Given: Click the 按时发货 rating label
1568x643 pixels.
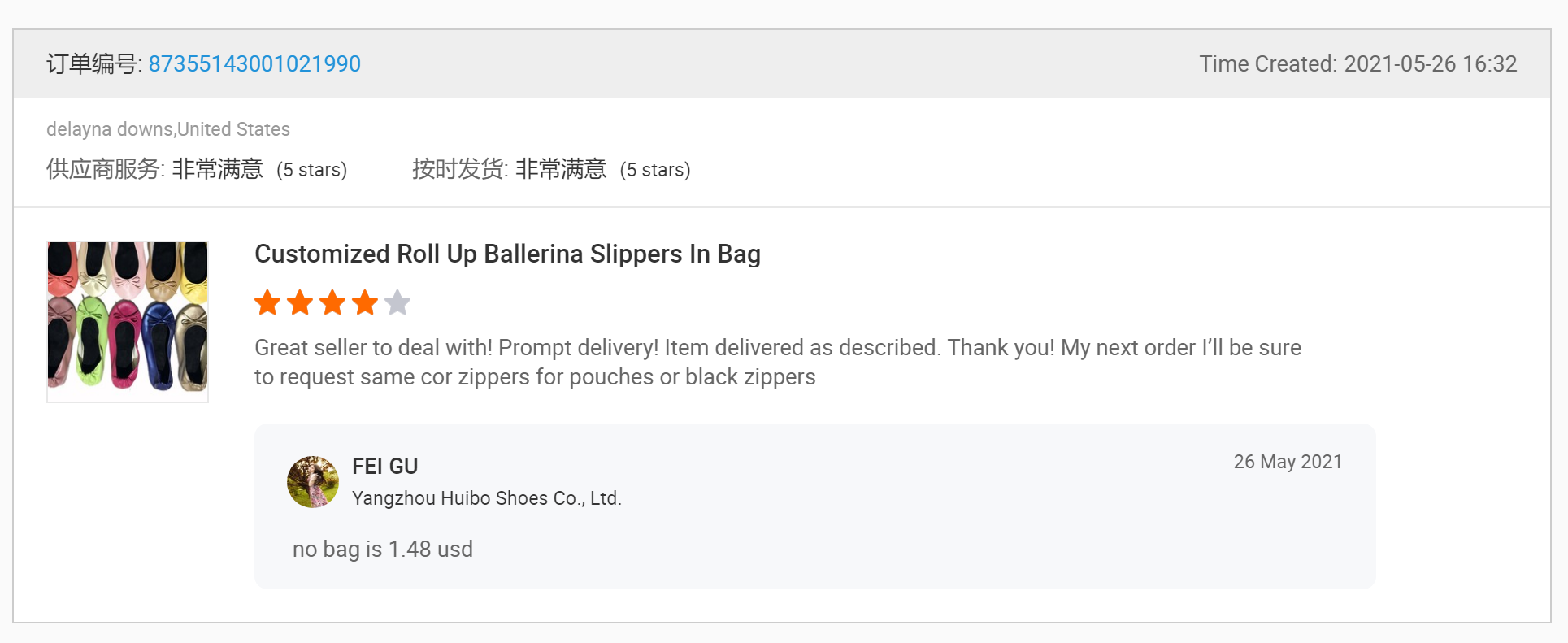Looking at the screenshot, I should point(459,169).
